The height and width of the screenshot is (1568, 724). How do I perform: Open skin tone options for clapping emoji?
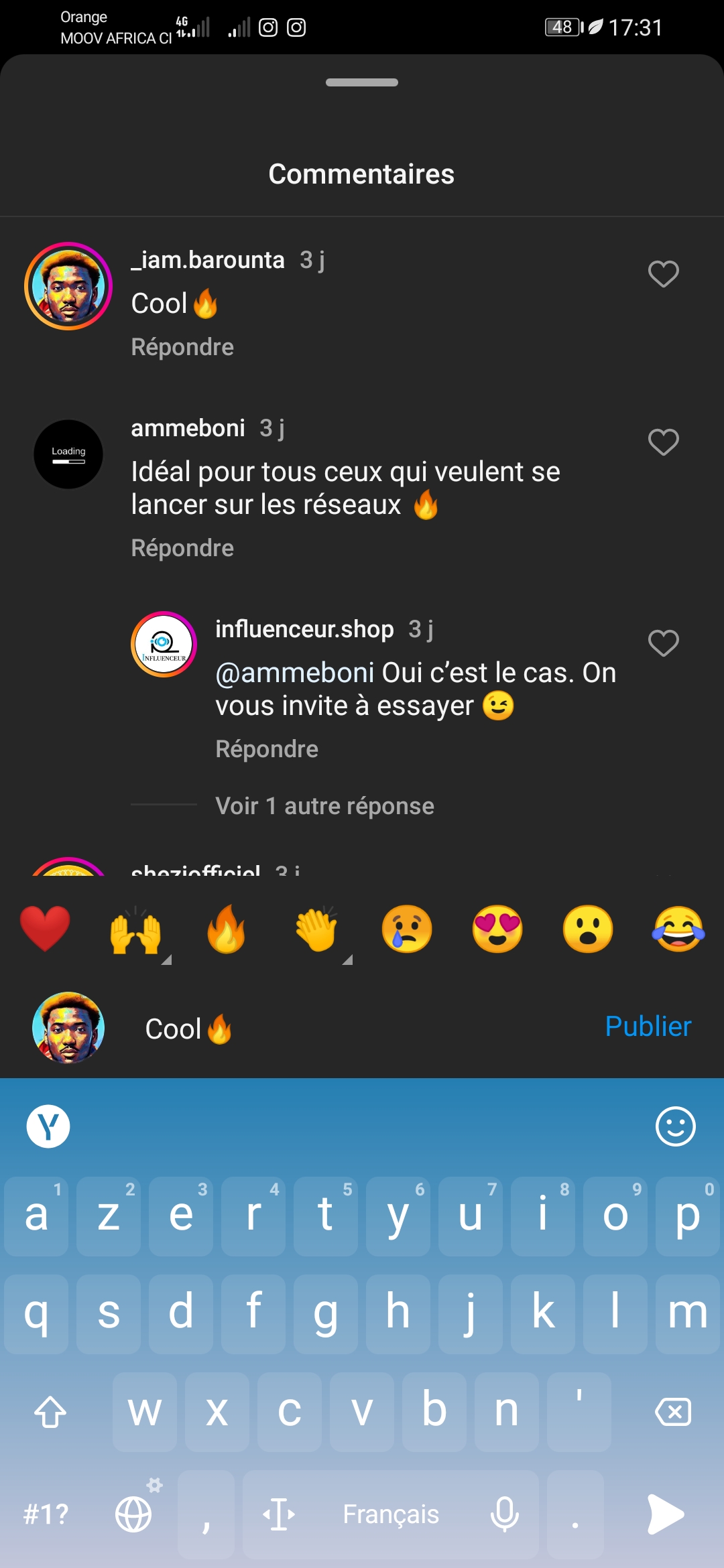click(347, 960)
